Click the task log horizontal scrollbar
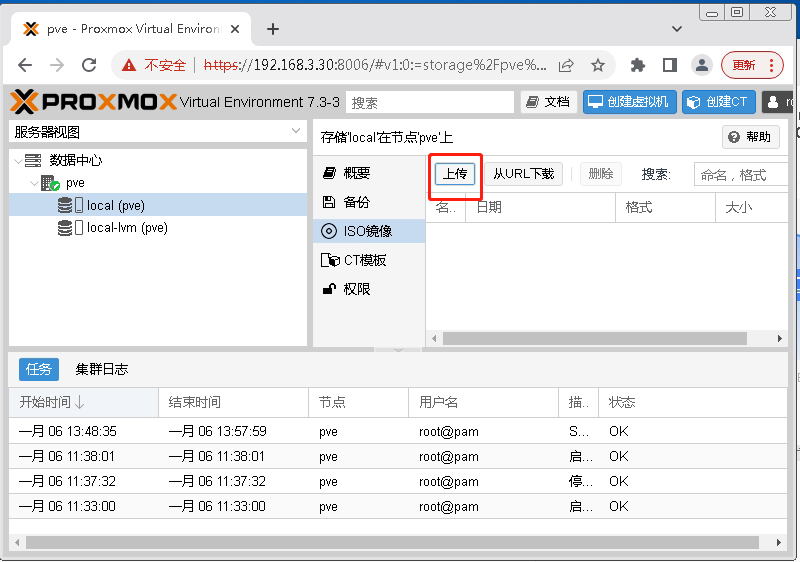Viewport: 800px width, 562px height. (392, 543)
